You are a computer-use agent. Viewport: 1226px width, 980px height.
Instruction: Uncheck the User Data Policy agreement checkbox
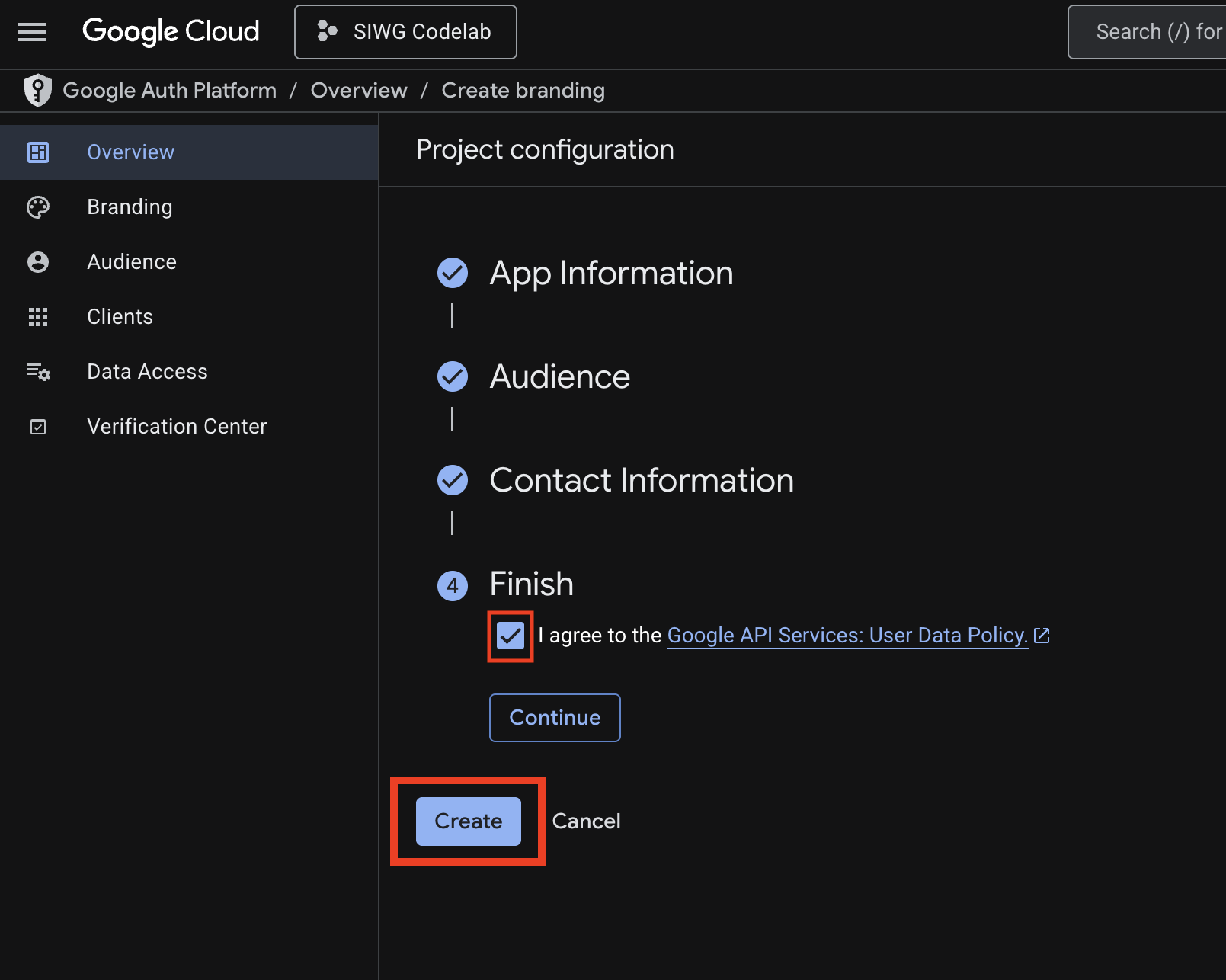(510, 636)
